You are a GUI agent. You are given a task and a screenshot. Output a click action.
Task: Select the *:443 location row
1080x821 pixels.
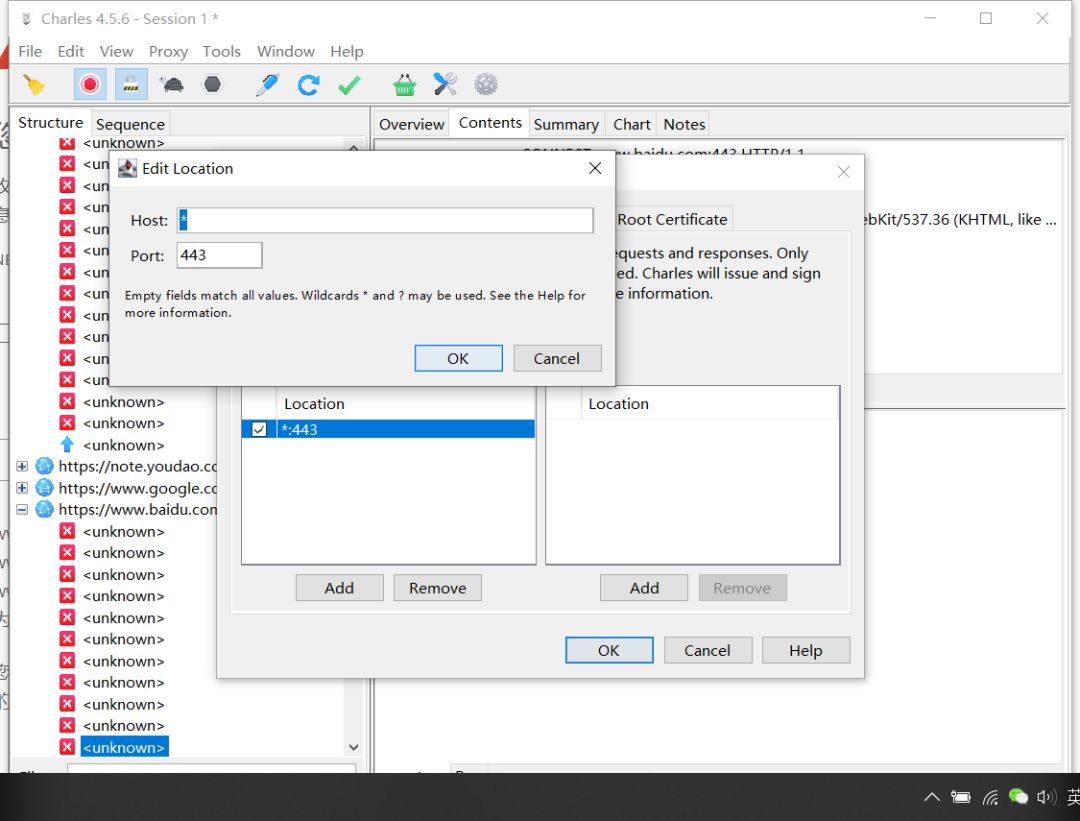click(x=388, y=429)
